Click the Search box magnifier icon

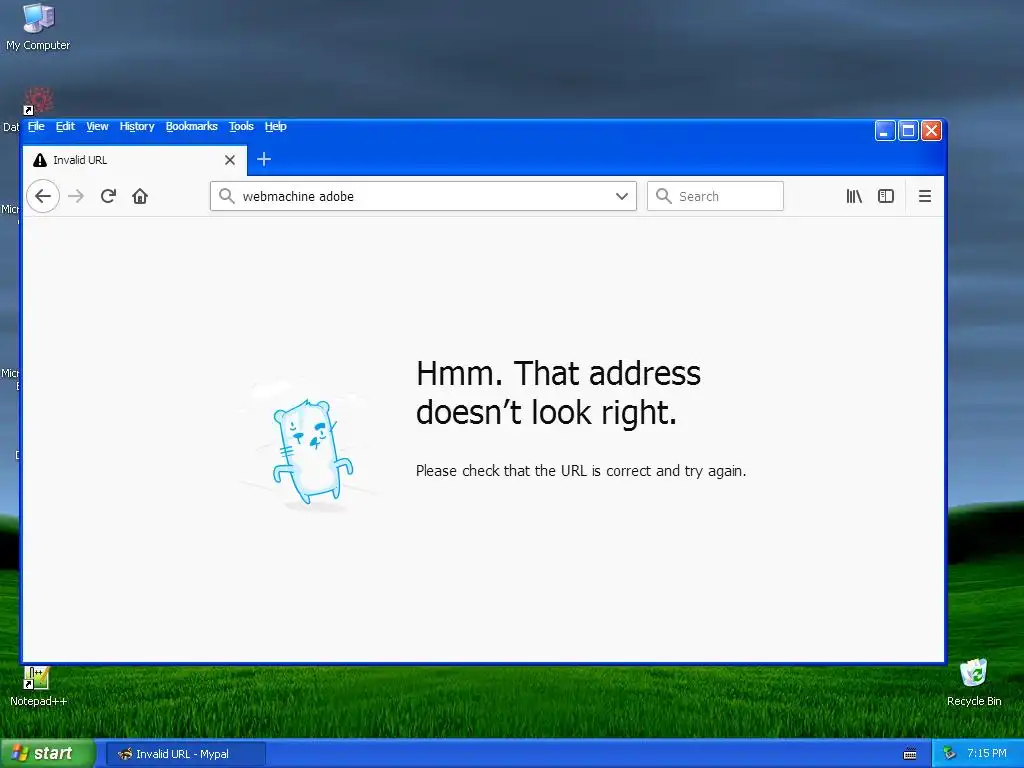664,196
